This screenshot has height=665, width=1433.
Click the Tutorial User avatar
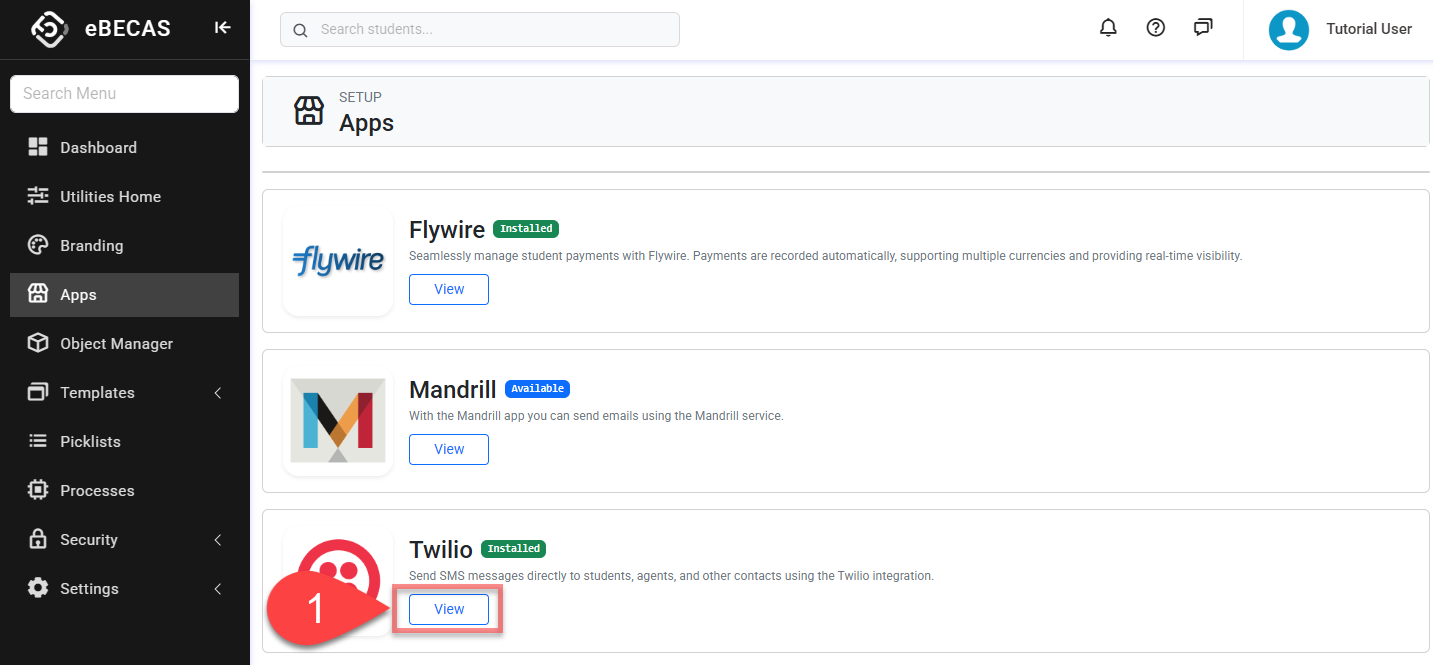point(1289,29)
